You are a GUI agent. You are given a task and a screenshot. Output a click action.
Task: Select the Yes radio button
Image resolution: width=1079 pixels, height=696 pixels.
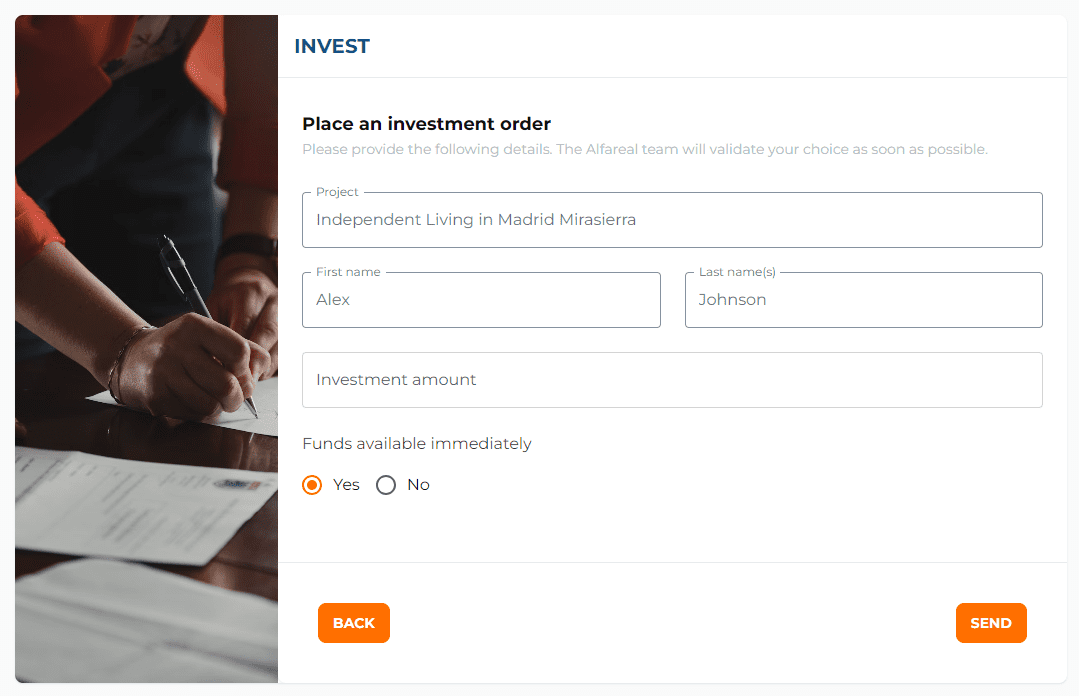point(312,485)
